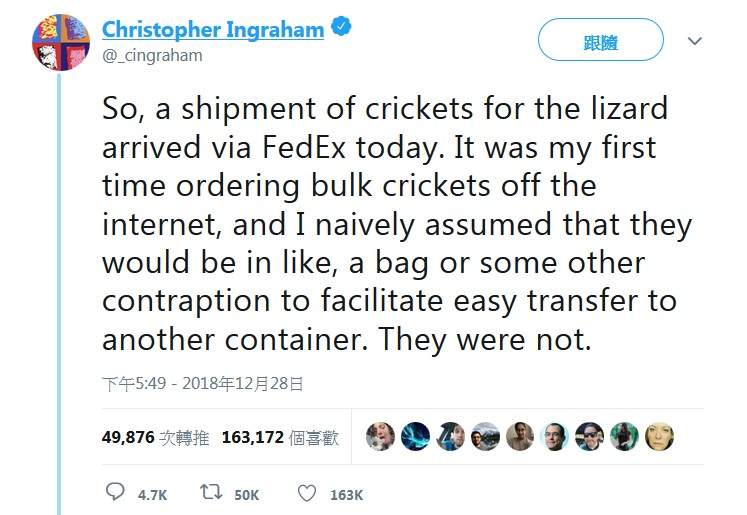Click the first liker avatar in the row
This screenshot has width=747, height=515.
pos(380,436)
